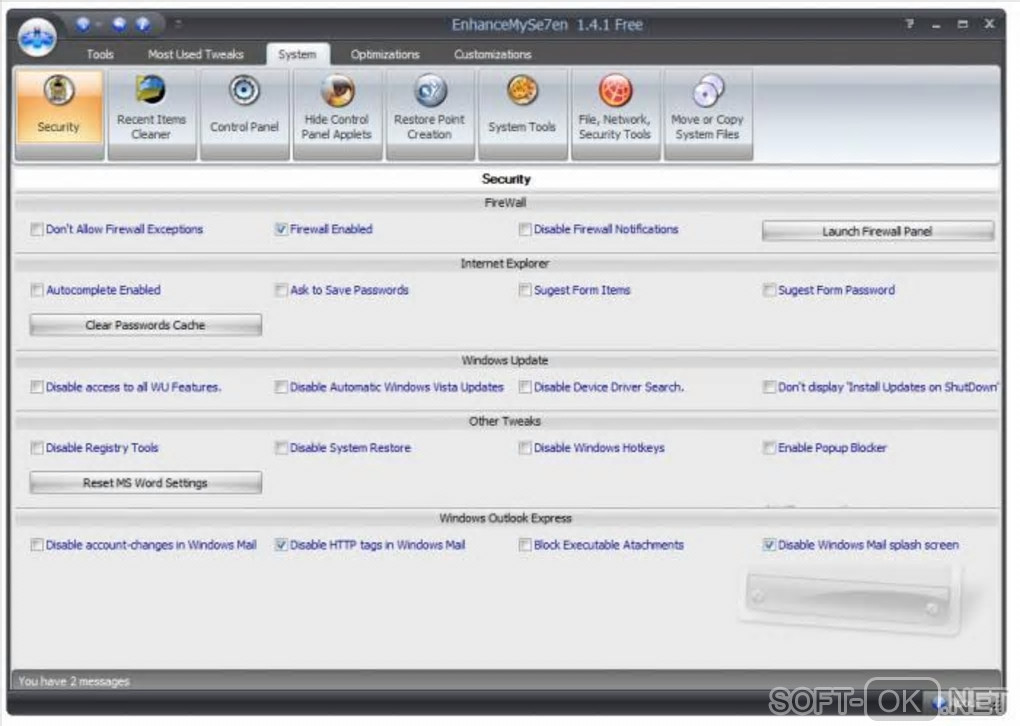Viewport: 1020px width, 726px height.
Task: Select the System tab
Action: coord(297,54)
